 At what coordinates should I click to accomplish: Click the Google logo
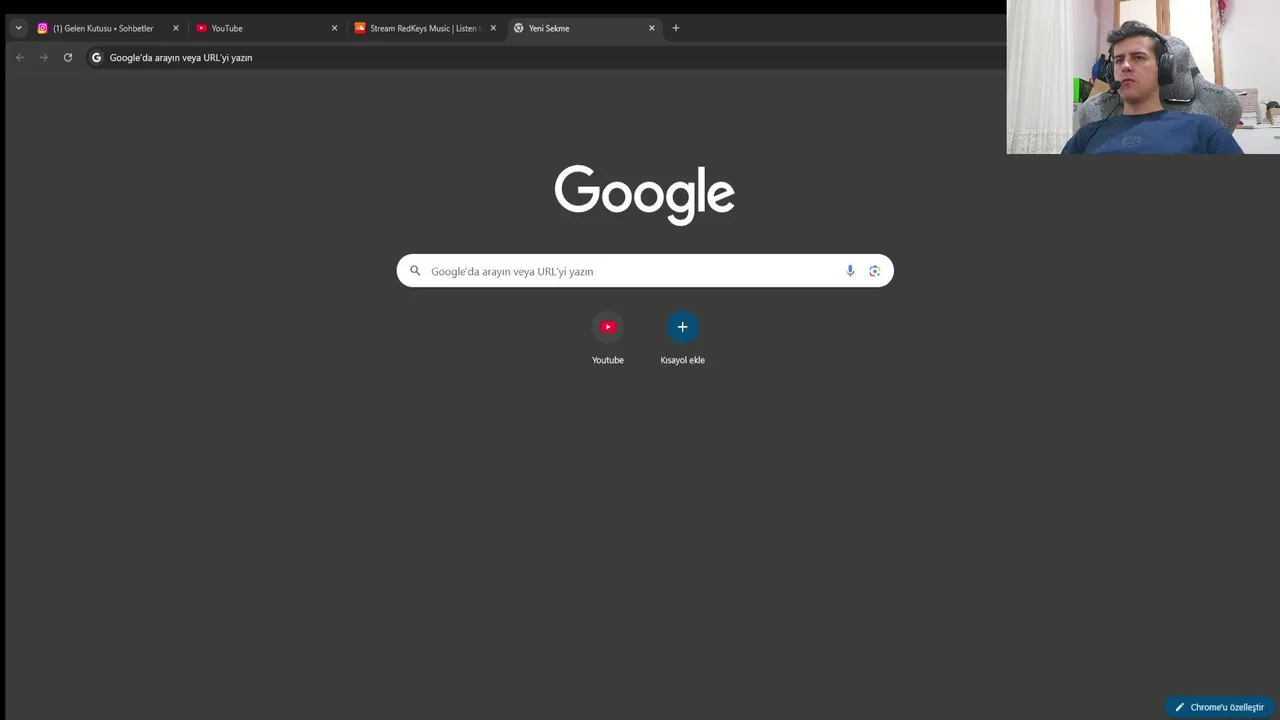tap(645, 194)
